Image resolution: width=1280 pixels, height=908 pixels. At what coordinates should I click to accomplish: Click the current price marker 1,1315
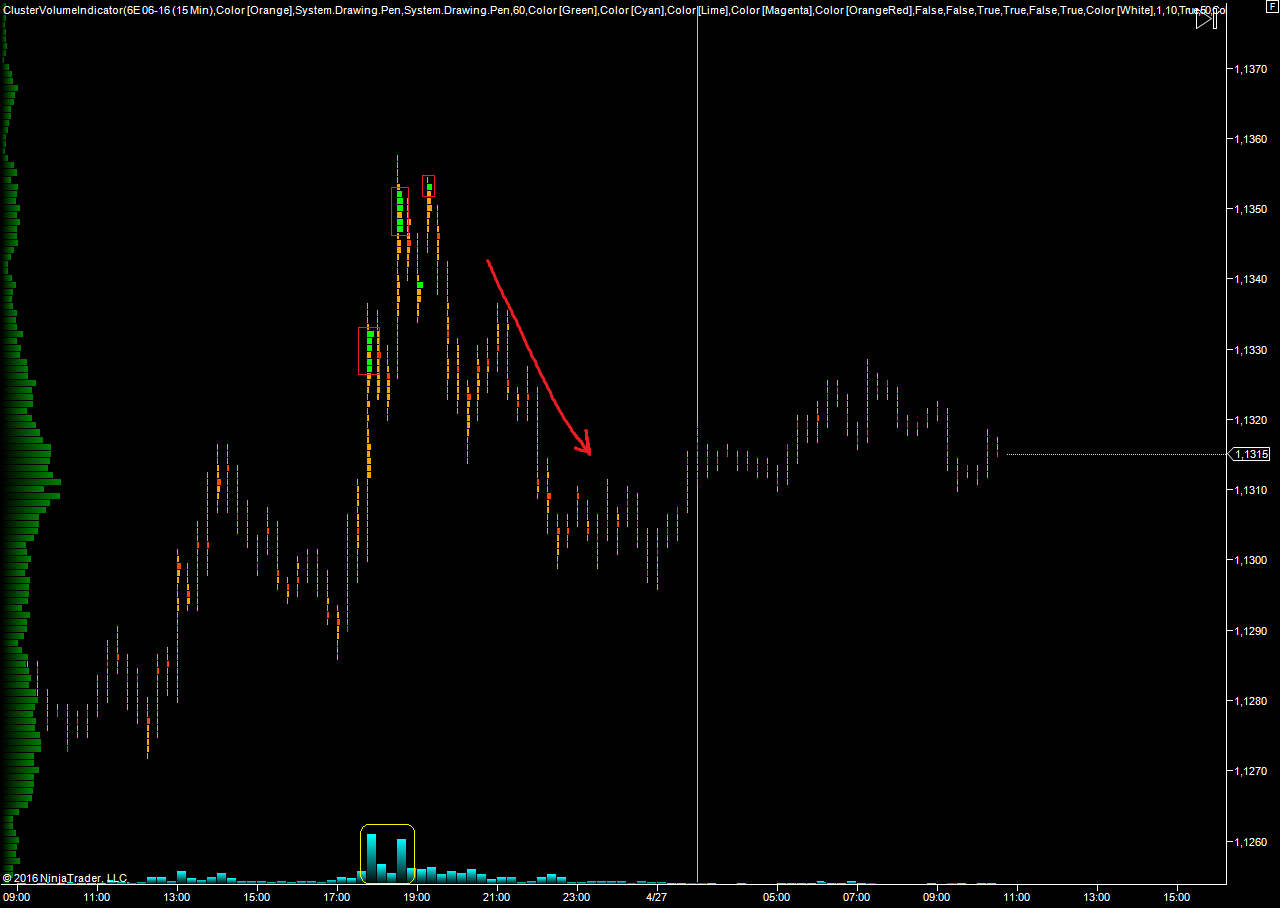1251,454
